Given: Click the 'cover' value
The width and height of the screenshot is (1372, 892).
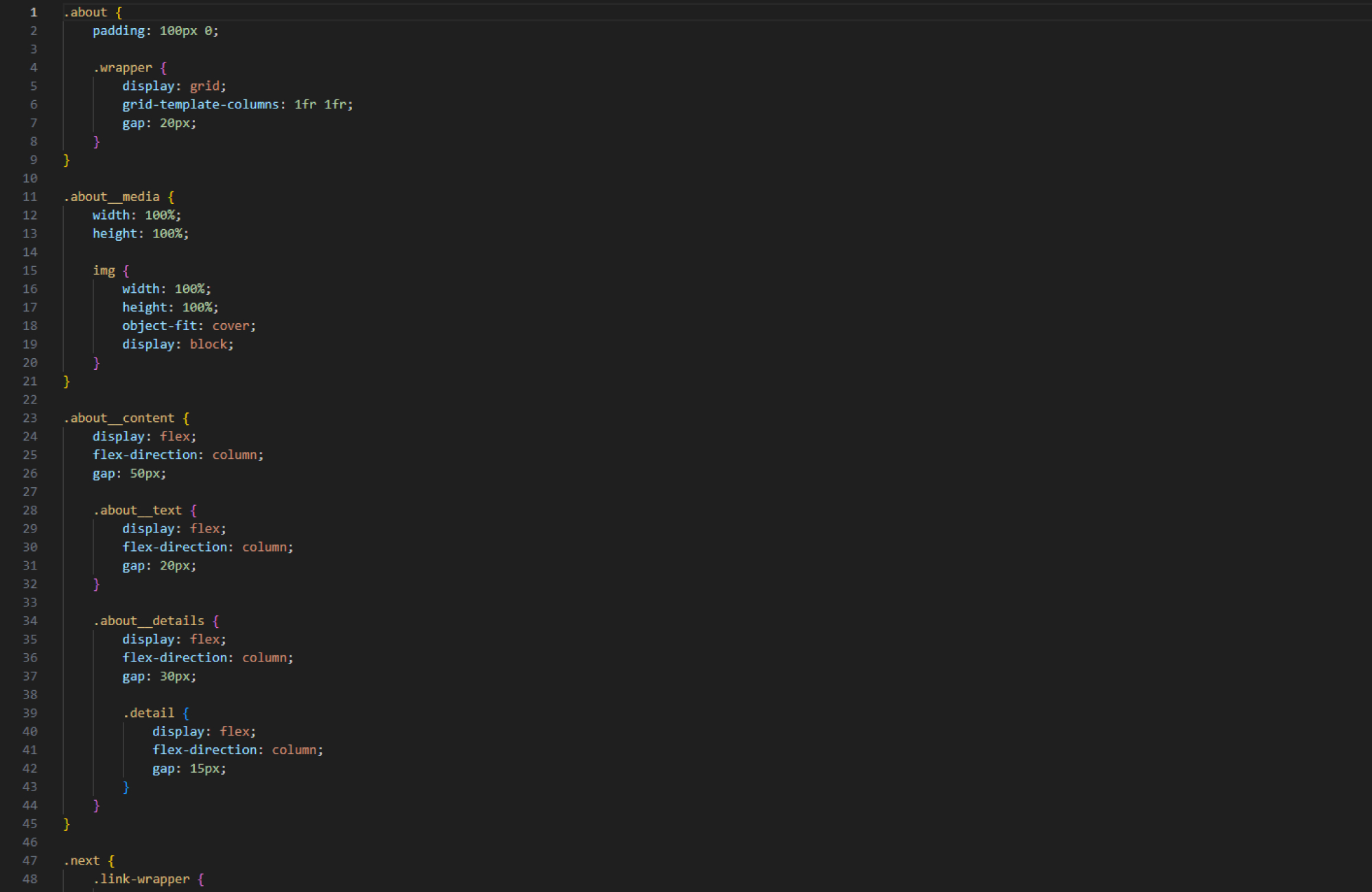Looking at the screenshot, I should click(x=230, y=326).
